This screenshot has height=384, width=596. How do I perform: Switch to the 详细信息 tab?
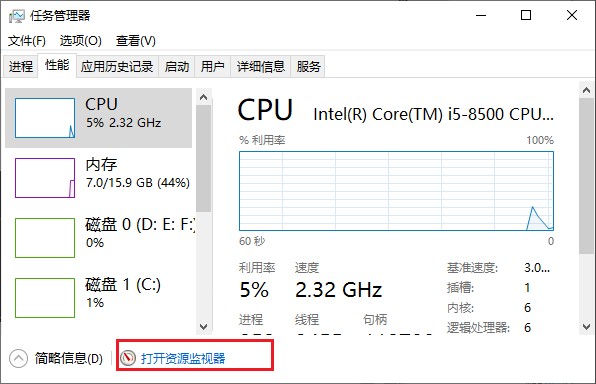click(261, 67)
